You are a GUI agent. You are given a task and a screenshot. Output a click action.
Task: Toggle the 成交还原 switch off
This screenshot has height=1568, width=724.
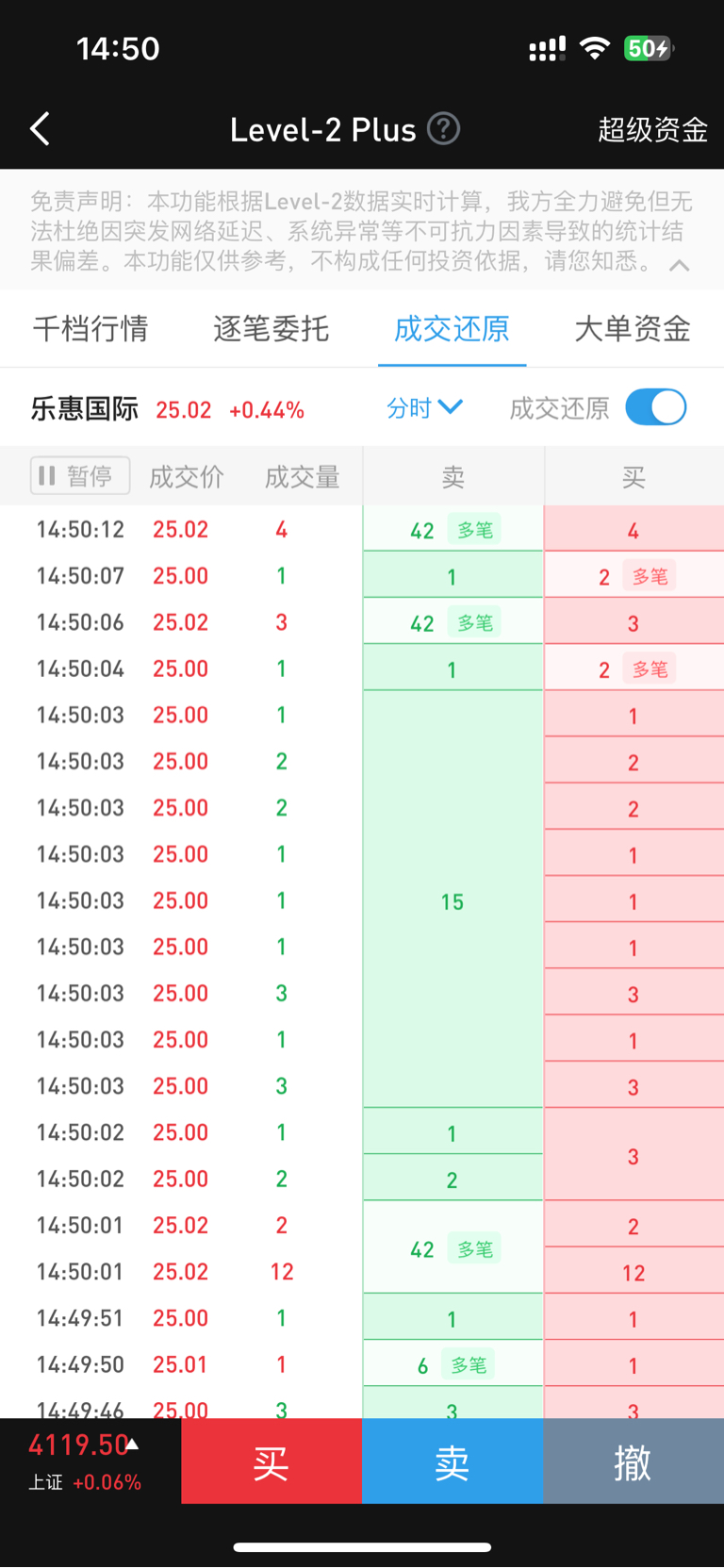[x=655, y=407]
